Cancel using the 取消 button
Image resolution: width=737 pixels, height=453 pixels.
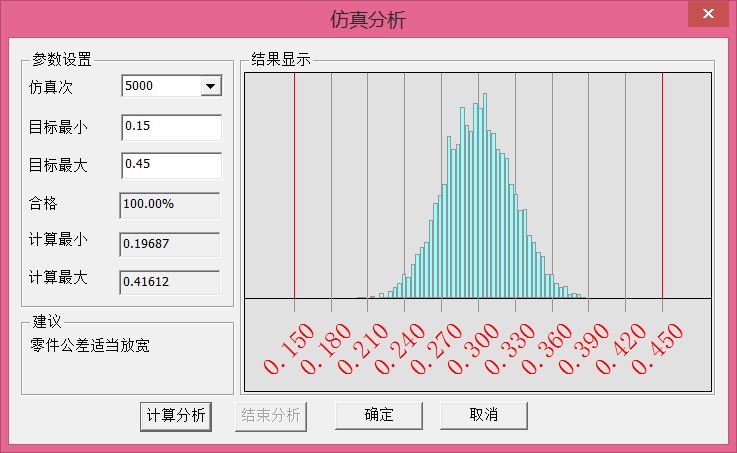point(483,415)
